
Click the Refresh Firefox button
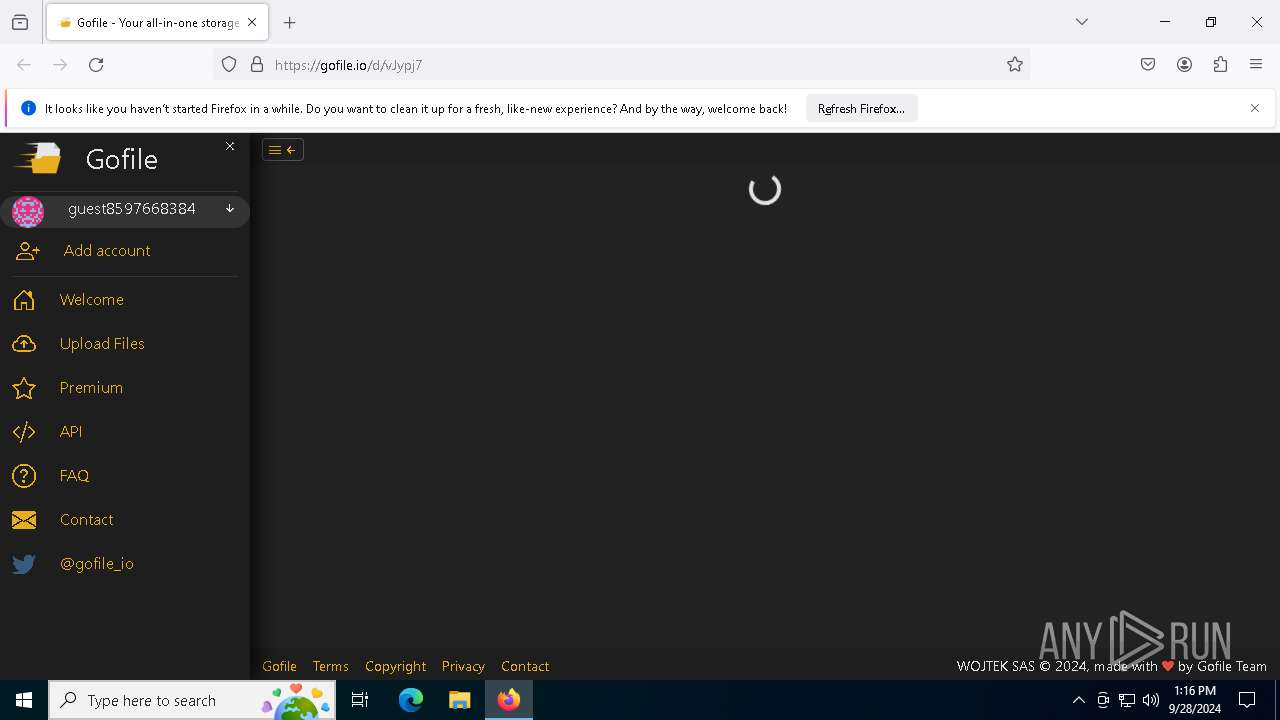point(861,108)
